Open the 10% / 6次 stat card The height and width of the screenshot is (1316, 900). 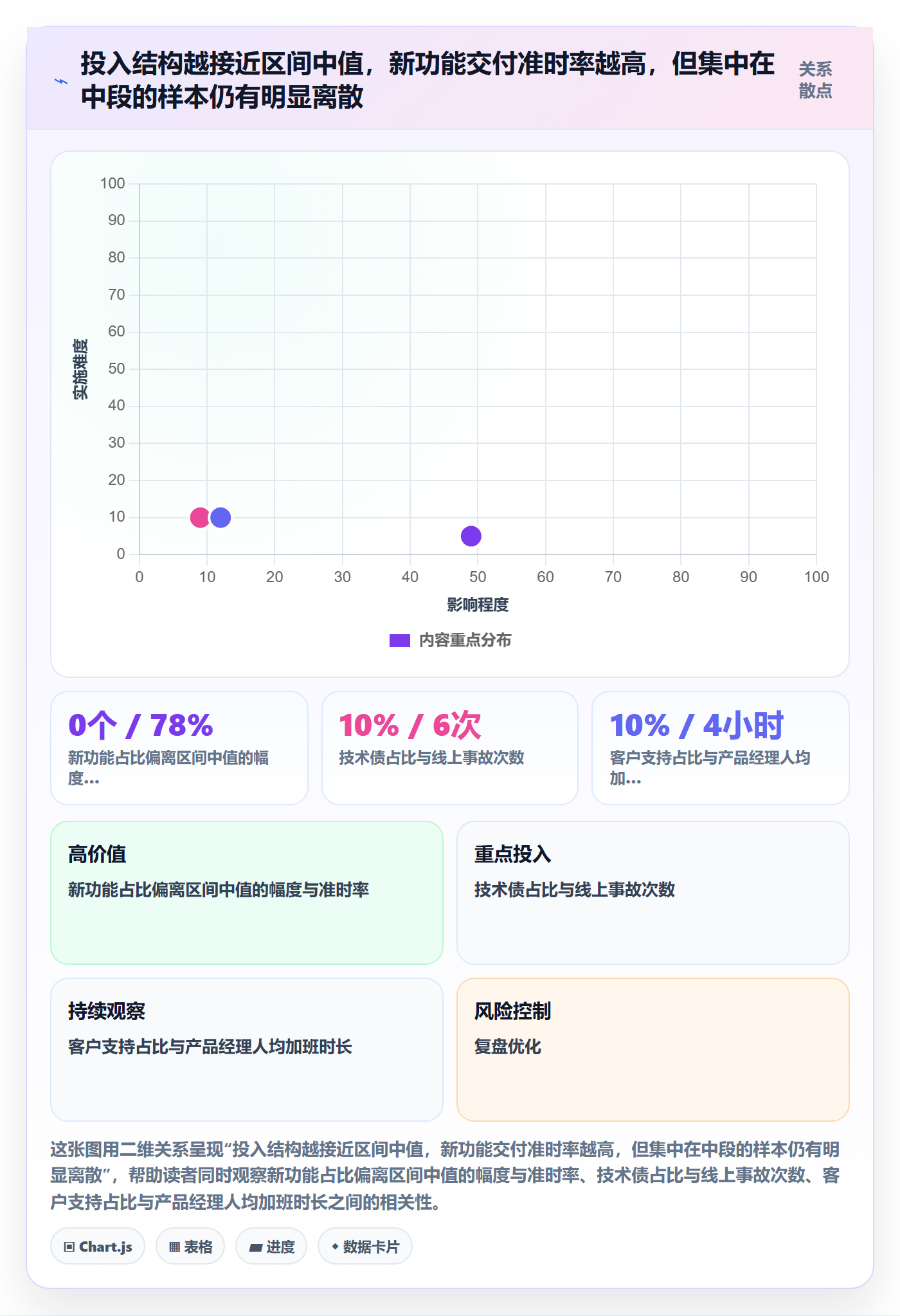[x=450, y=748]
